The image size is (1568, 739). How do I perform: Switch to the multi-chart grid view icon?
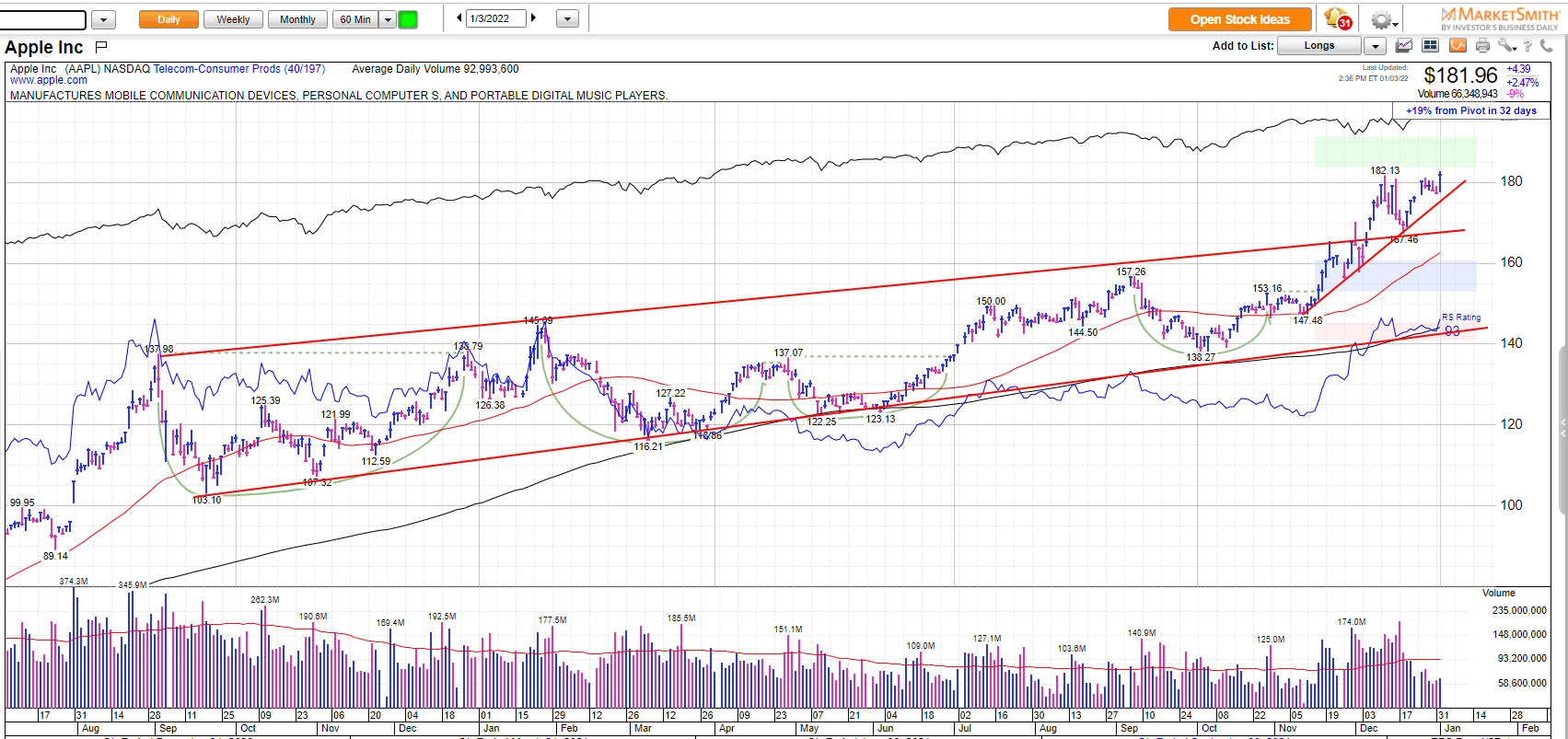tap(1430, 45)
